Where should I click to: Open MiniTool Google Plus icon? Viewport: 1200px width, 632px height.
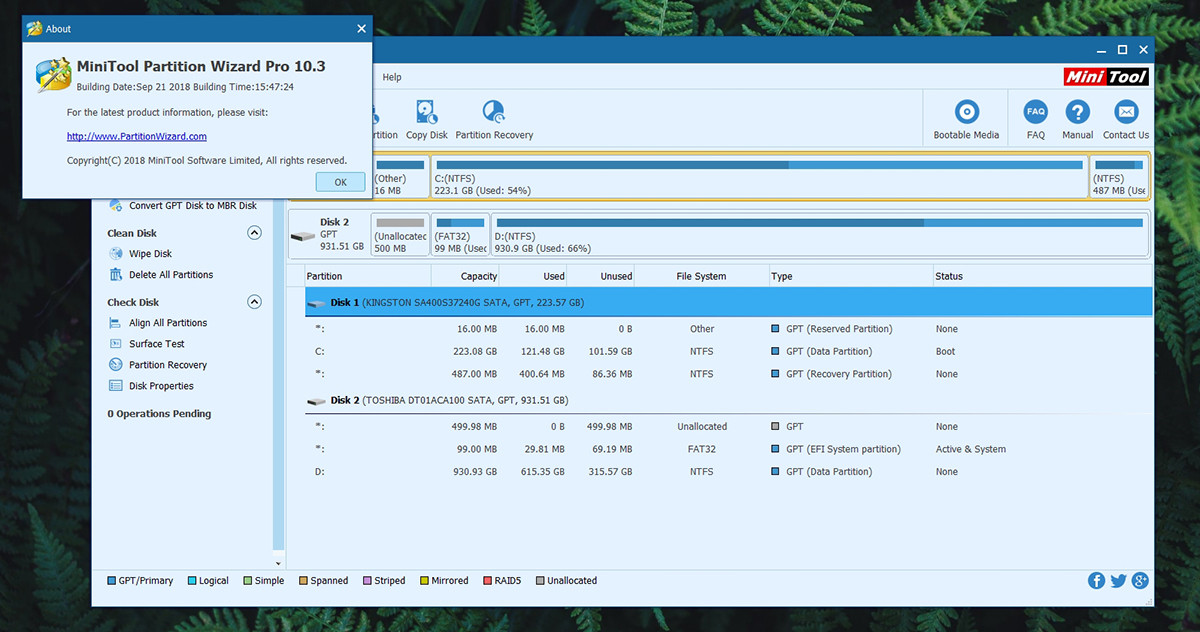tap(1140, 580)
